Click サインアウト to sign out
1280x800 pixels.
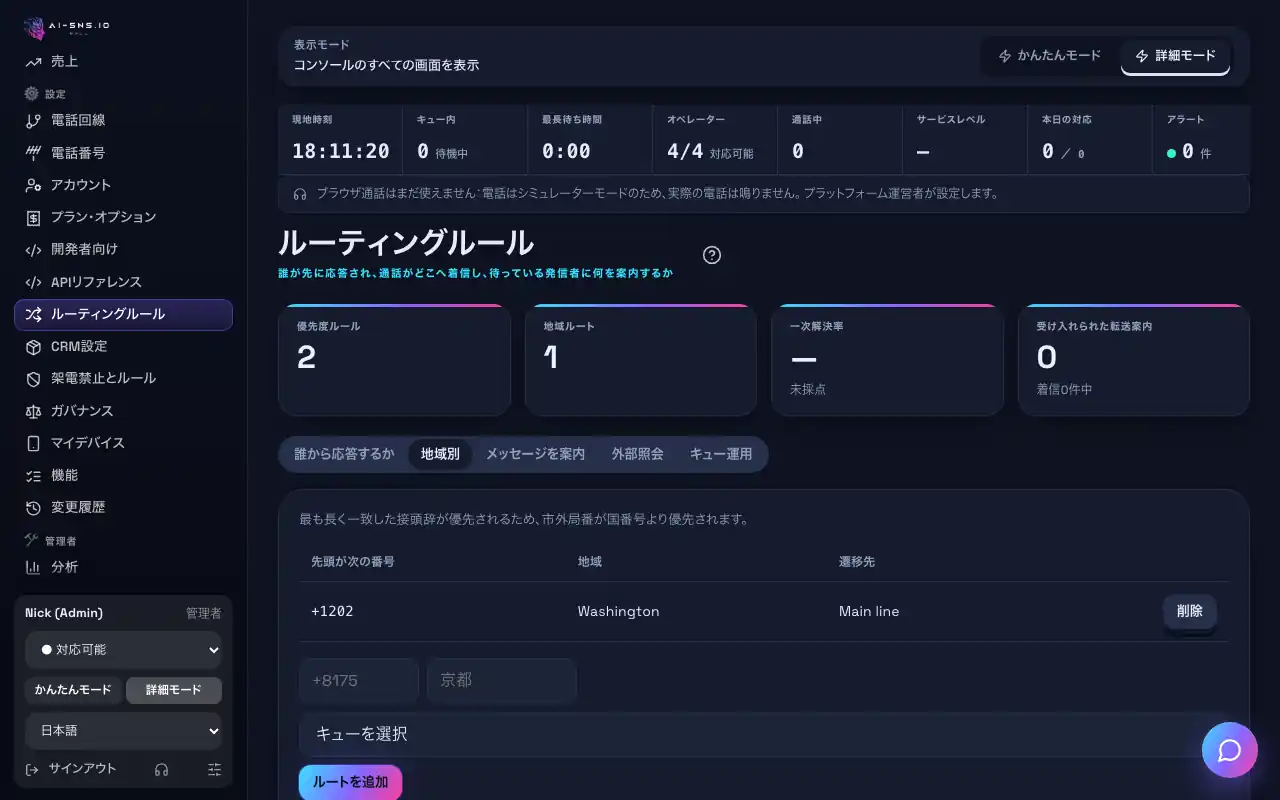pos(73,769)
